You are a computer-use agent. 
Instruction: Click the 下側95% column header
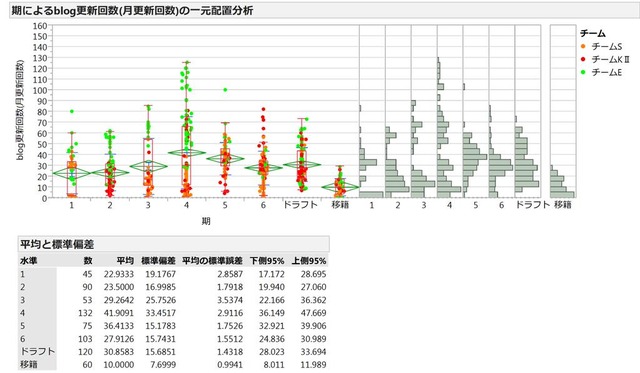pos(267,260)
